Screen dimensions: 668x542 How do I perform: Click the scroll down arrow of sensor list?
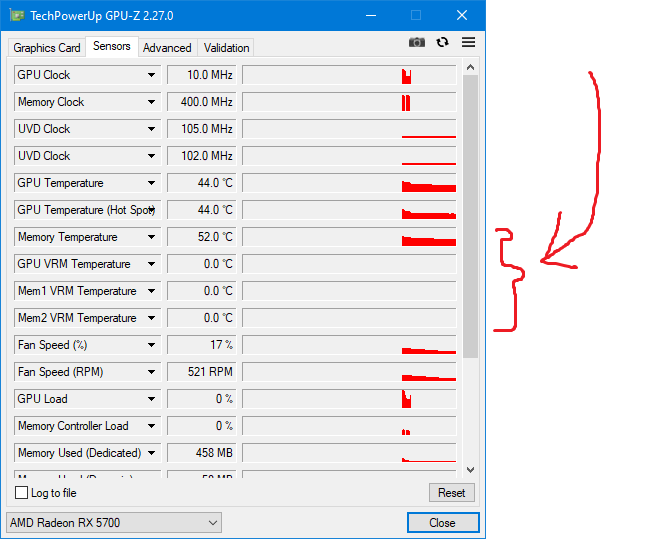click(x=470, y=470)
